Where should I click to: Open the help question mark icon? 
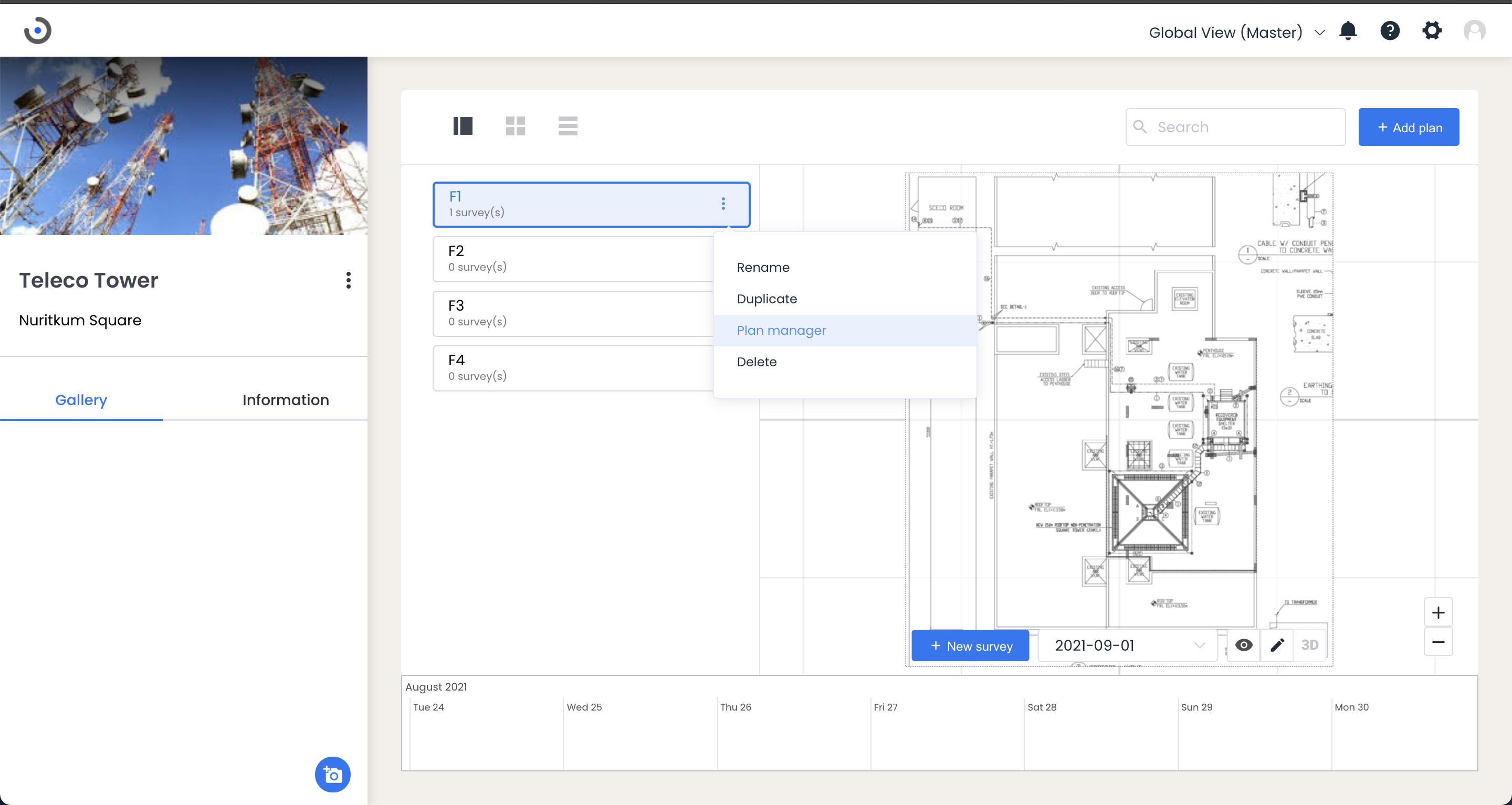(1389, 30)
